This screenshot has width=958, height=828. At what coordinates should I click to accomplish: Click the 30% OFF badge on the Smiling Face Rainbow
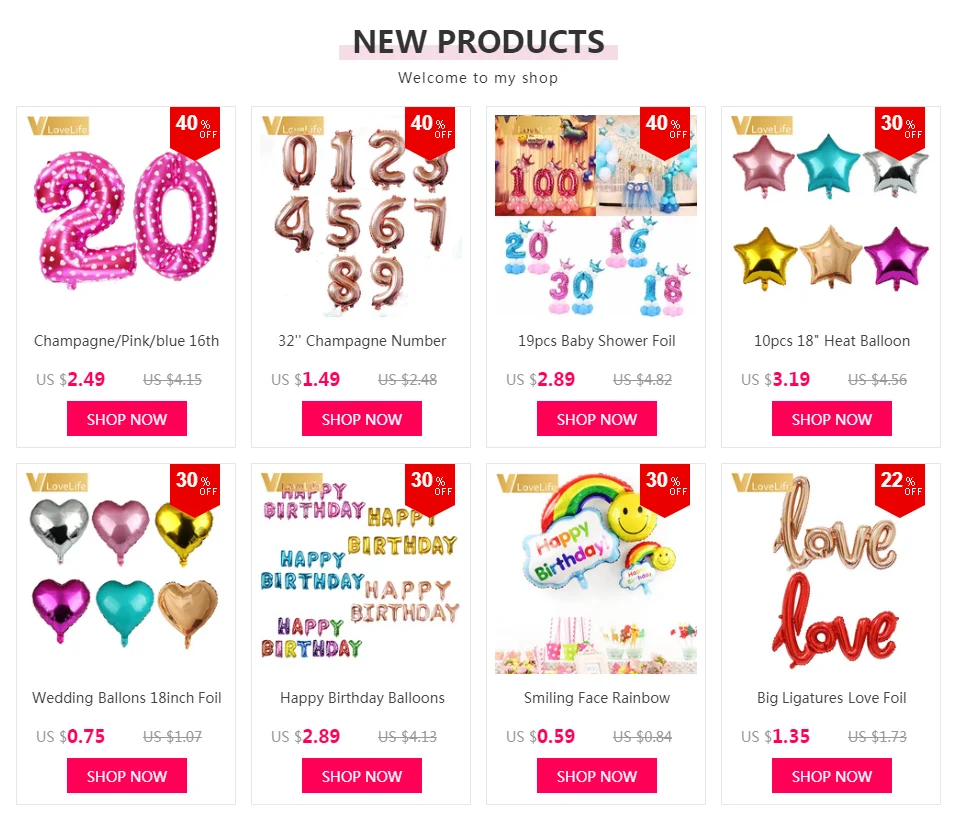[x=664, y=490]
